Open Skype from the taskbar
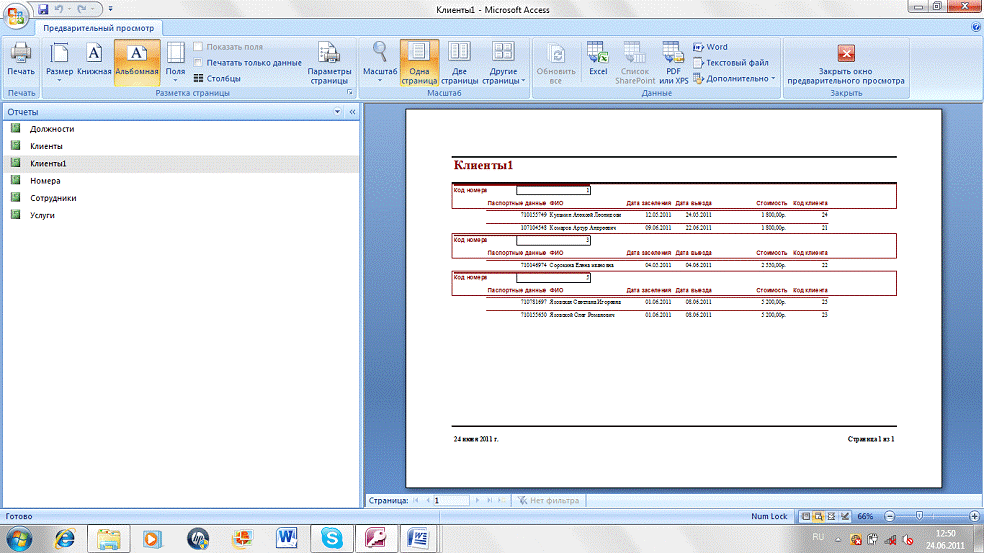 (x=331, y=539)
